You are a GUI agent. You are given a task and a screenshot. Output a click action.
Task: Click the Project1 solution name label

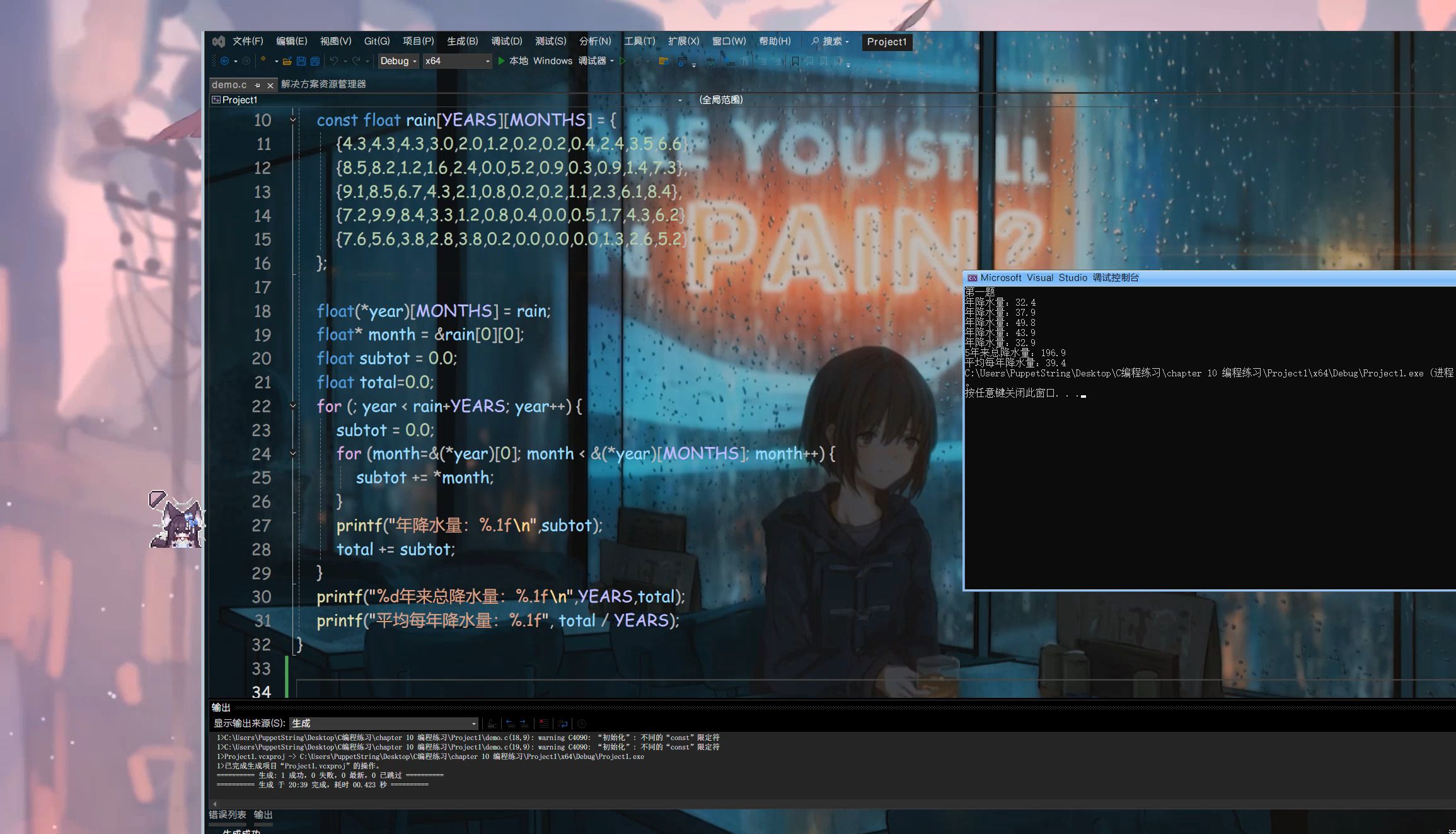[x=886, y=42]
